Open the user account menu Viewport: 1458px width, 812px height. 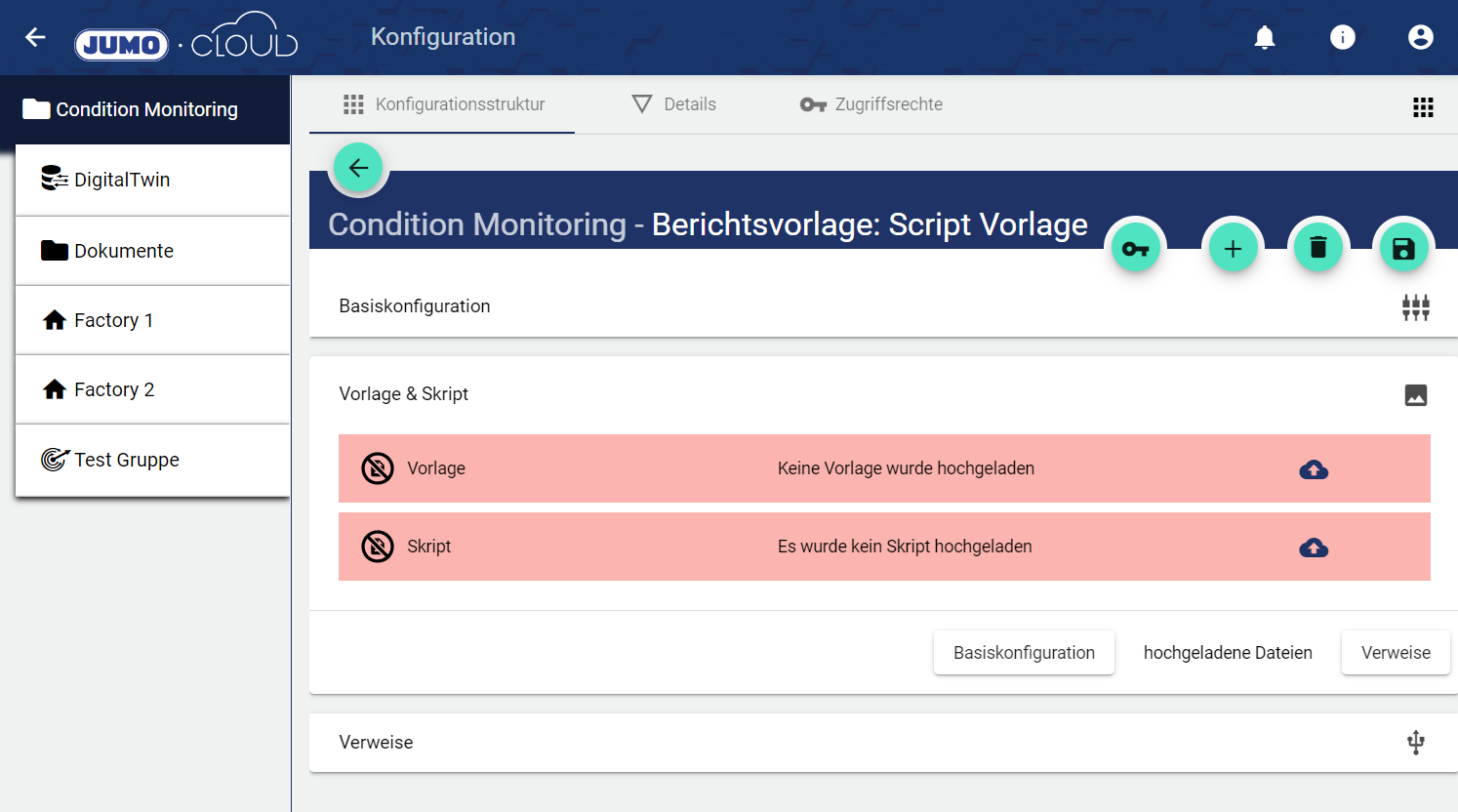pos(1420,37)
